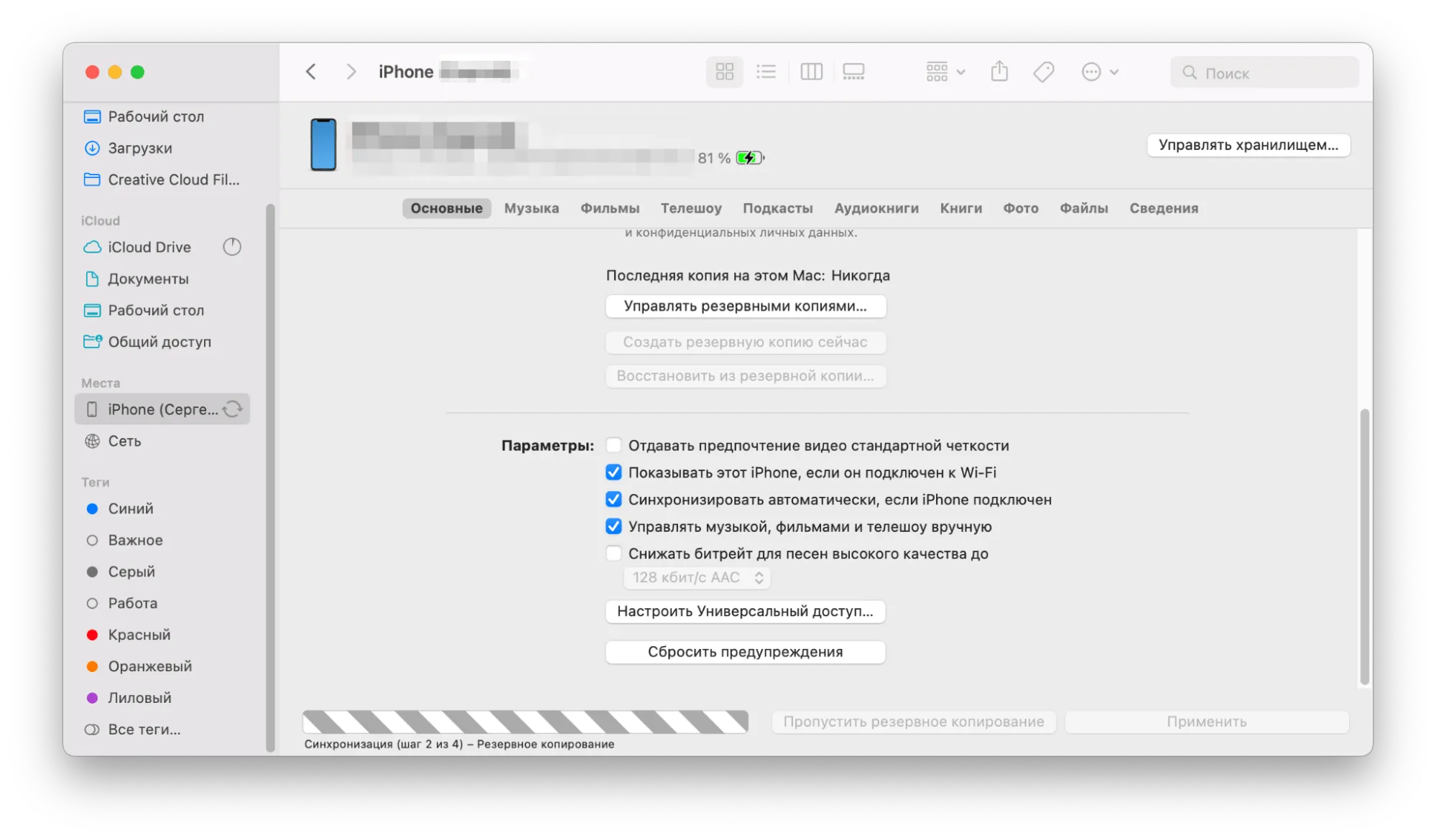
Task: Click the Поиск search field
Action: point(1264,73)
